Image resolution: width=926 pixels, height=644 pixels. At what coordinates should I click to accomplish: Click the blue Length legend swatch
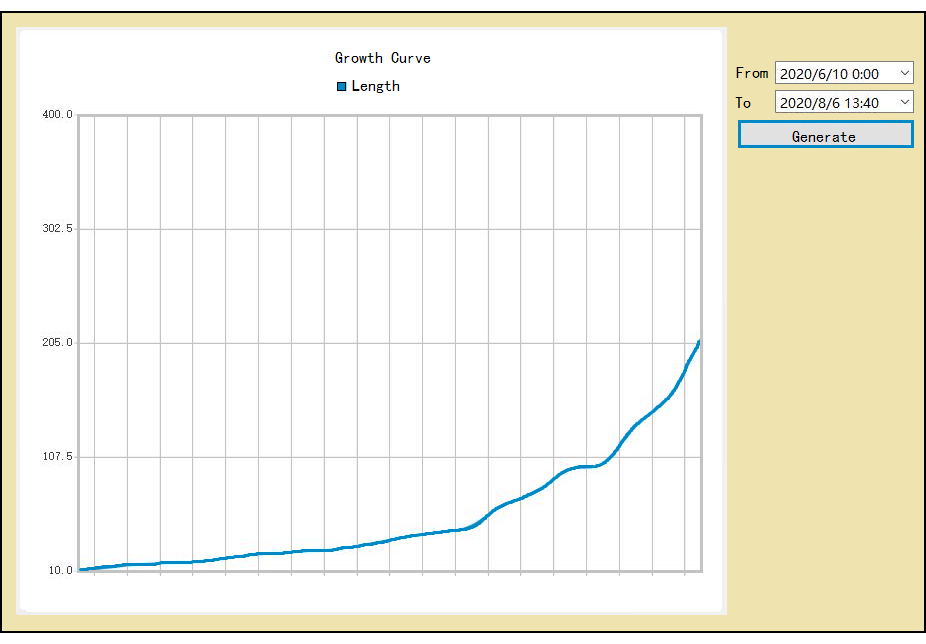(x=342, y=87)
